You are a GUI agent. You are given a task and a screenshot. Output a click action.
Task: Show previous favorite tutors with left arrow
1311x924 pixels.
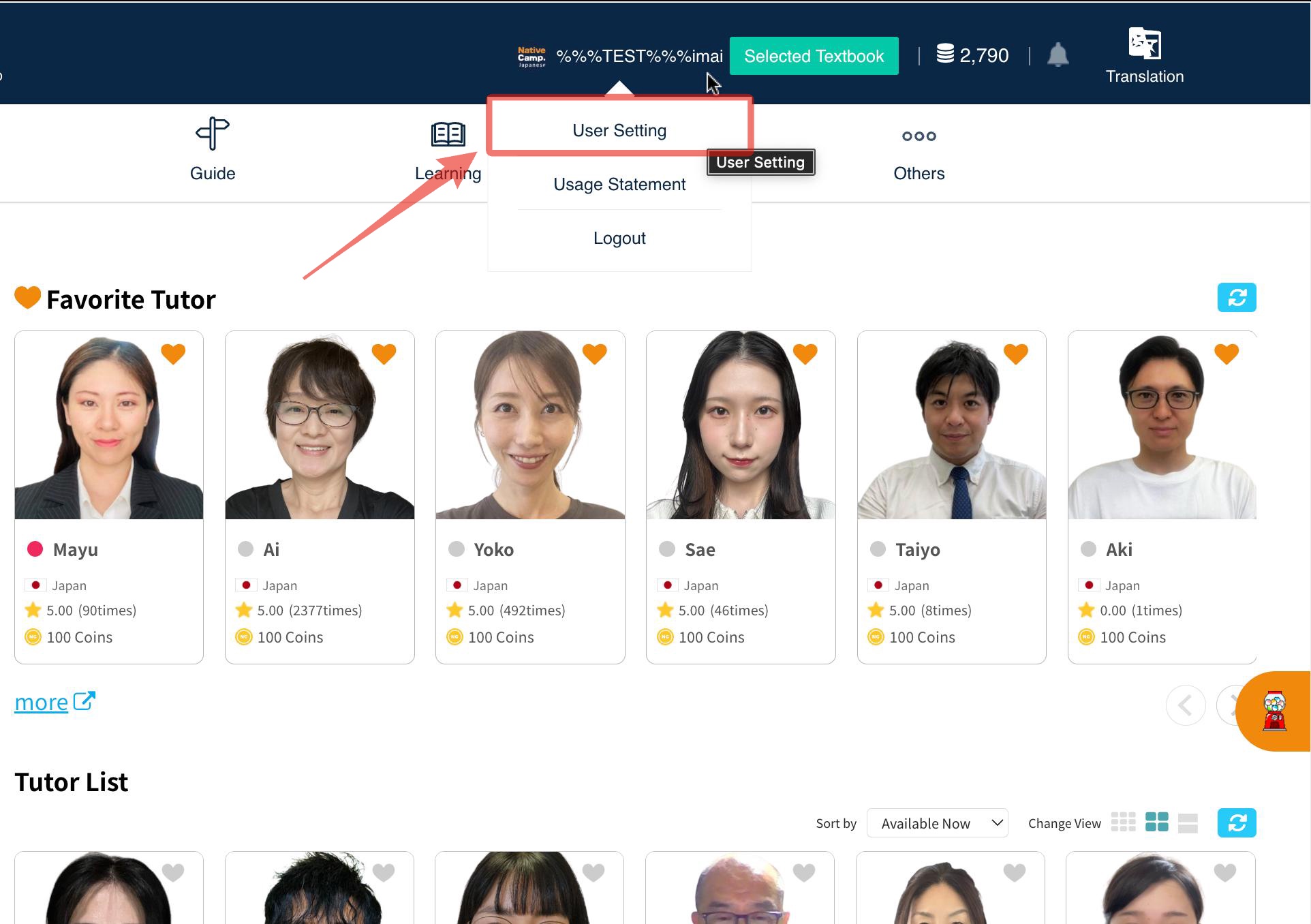(x=1186, y=705)
